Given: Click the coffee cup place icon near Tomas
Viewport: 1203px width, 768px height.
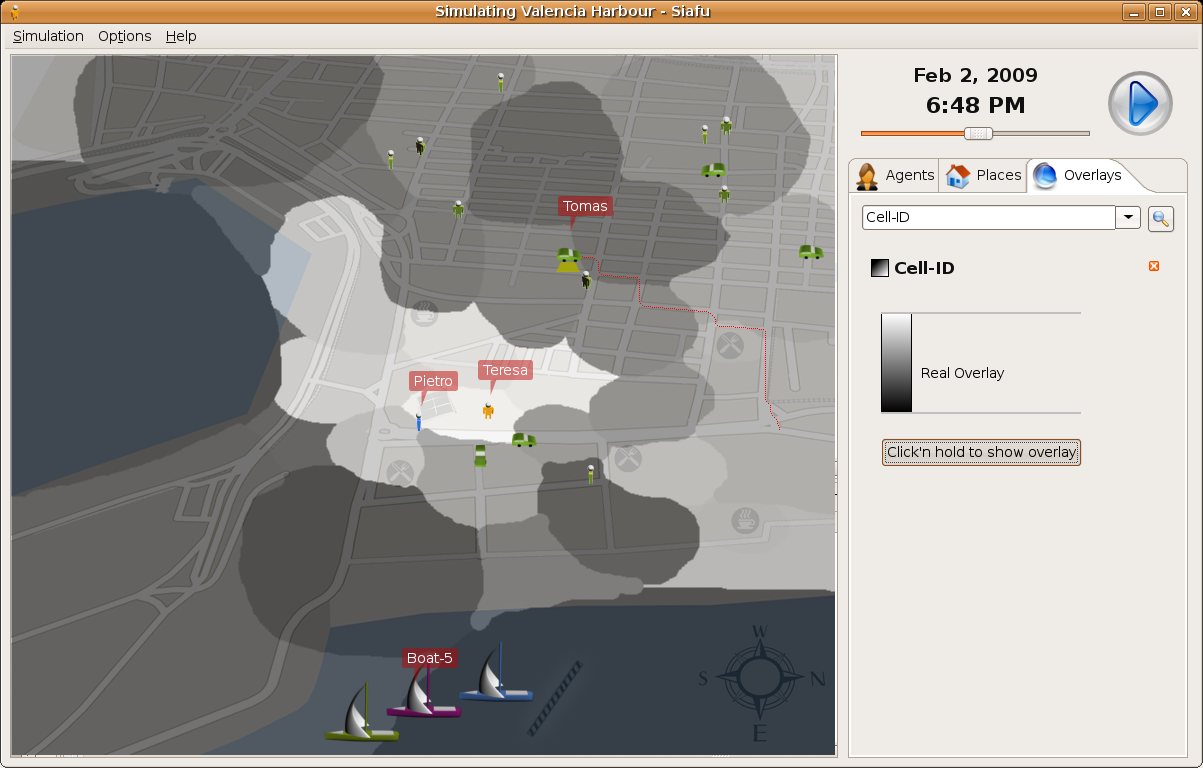Looking at the screenshot, I should [x=425, y=315].
